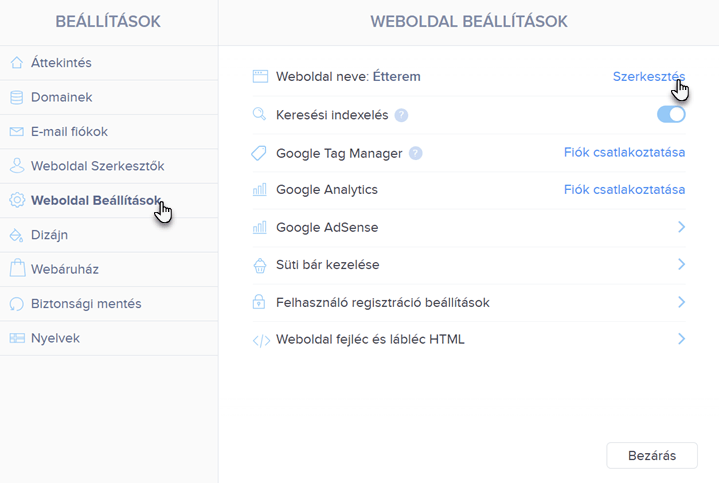Image resolution: width=719 pixels, height=483 pixels.
Task: Click the envelope icon for E-mail fiókok
Action: point(17,132)
